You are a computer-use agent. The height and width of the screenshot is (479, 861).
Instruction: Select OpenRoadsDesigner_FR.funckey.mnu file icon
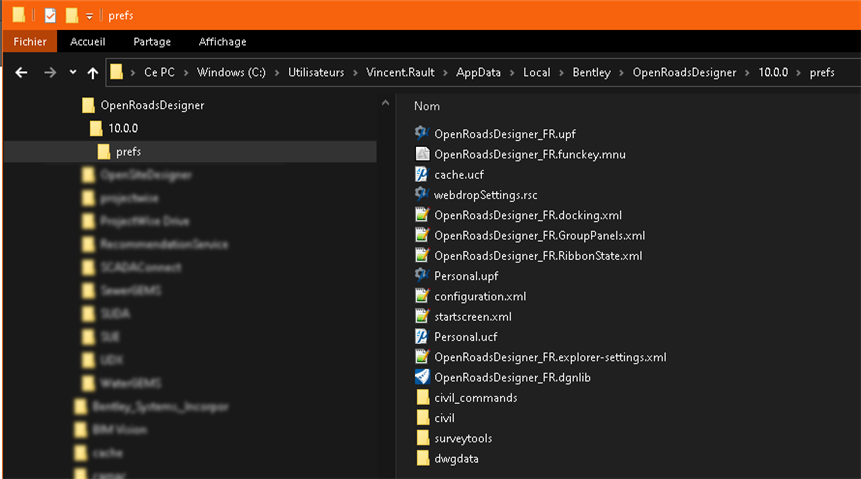422,154
